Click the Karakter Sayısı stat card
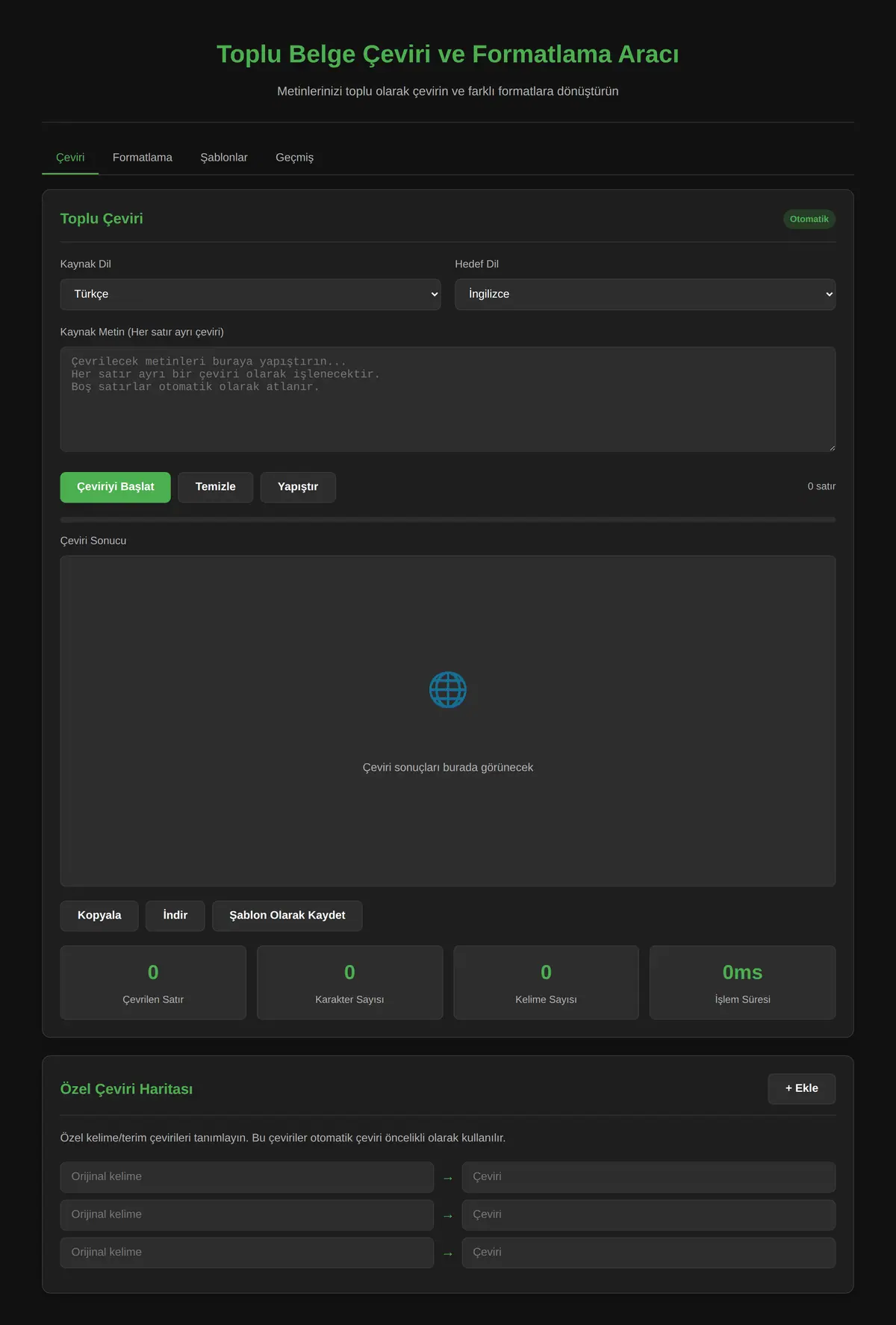896x1325 pixels. [x=349, y=983]
